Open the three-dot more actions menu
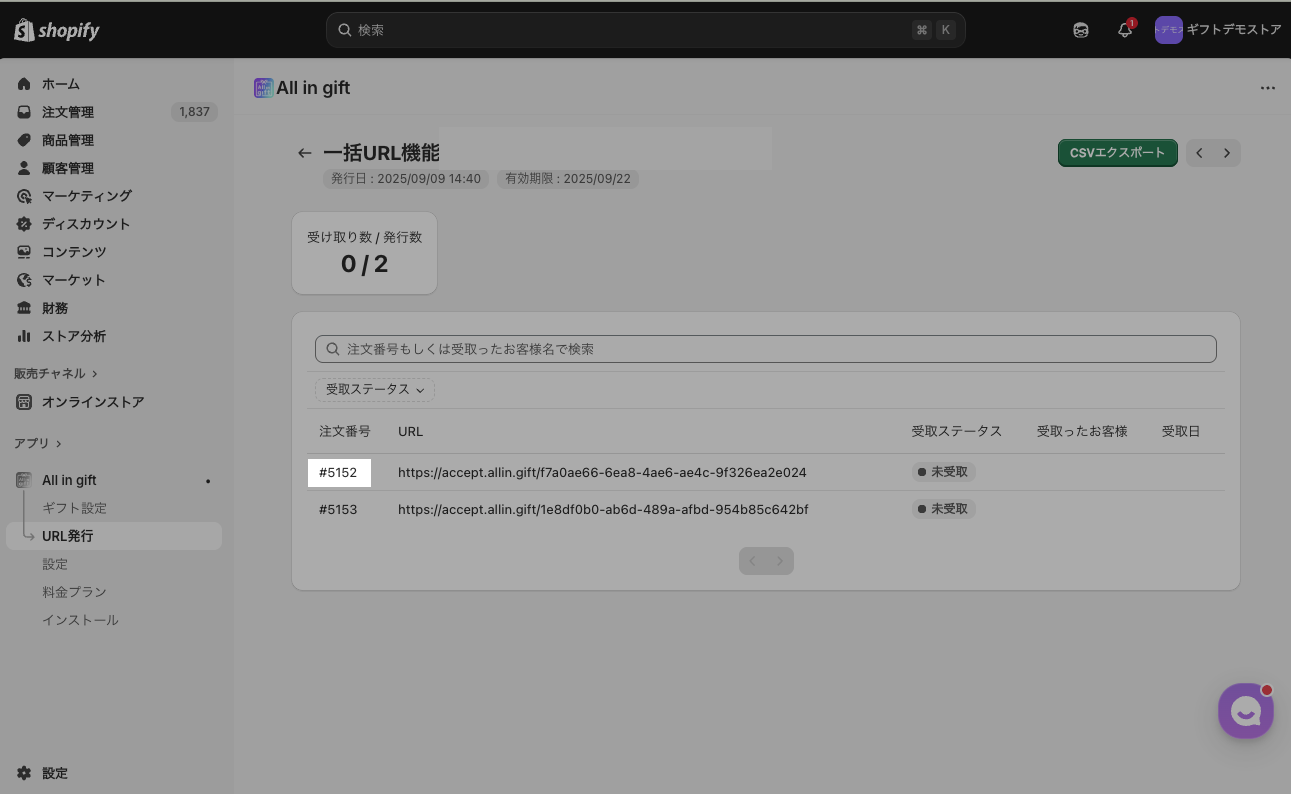Image resolution: width=1291 pixels, height=794 pixels. [1268, 88]
